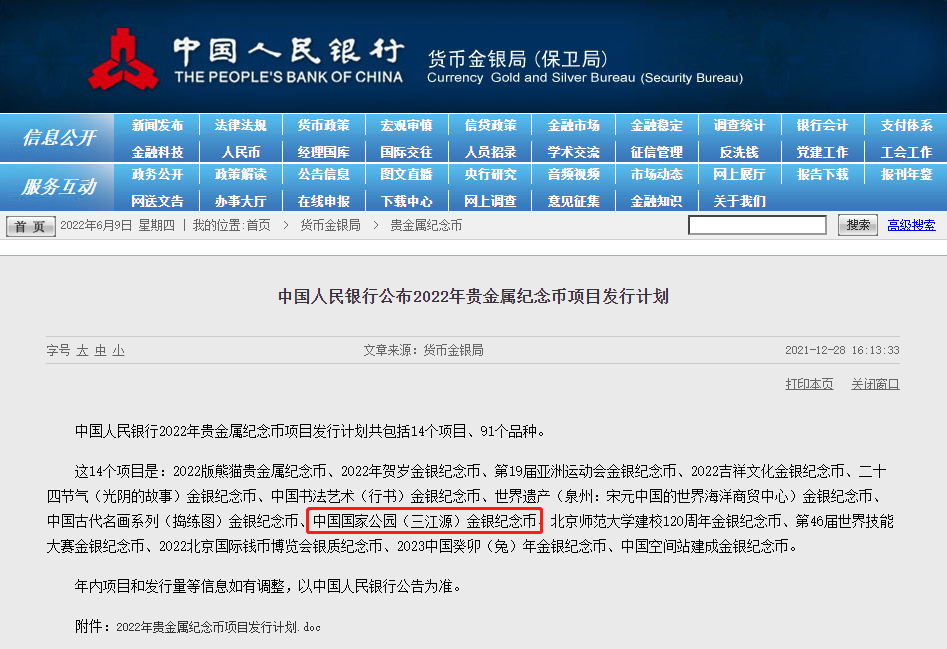Click text 中国国家公园（三江源）金银纪念币
947x649 pixels.
pyautogui.click(x=425, y=521)
